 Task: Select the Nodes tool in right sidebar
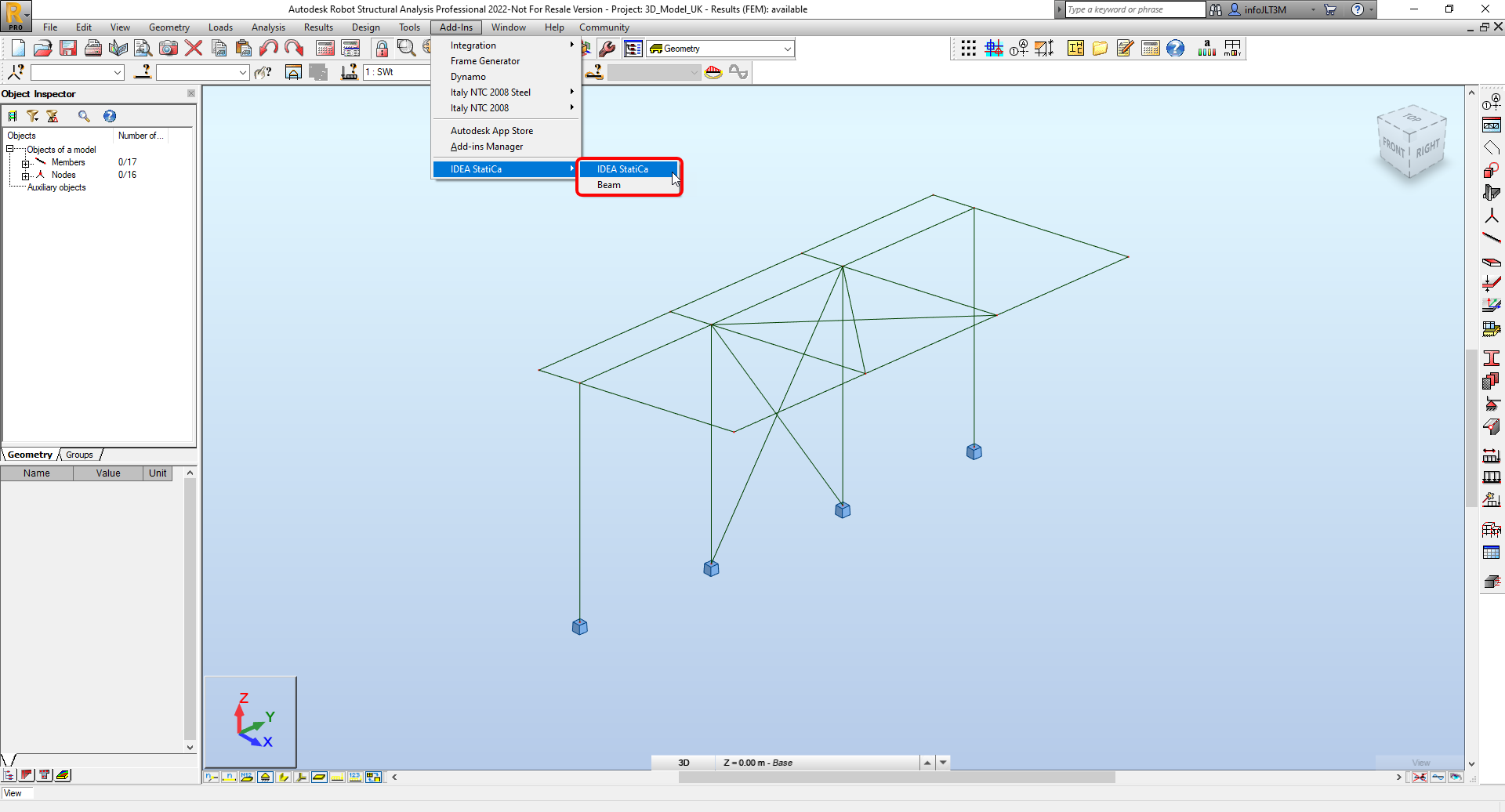coord(1492,215)
